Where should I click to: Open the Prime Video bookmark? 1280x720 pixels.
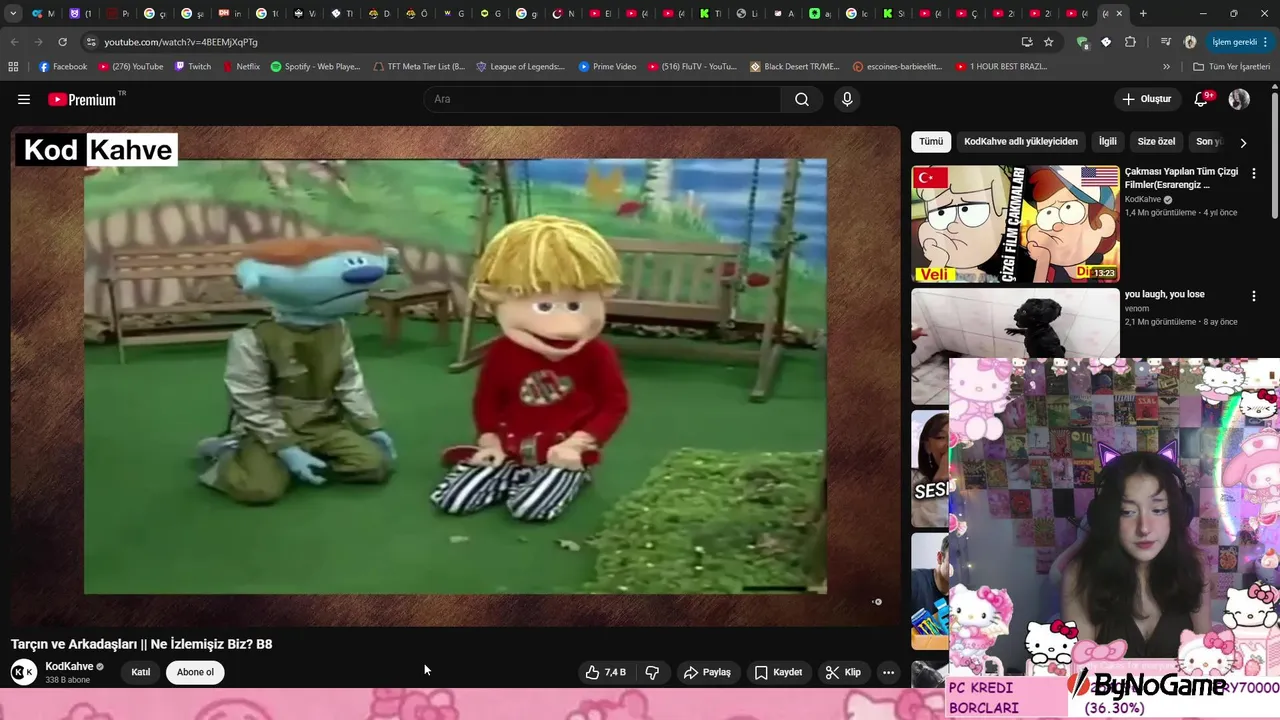pyautogui.click(x=607, y=67)
